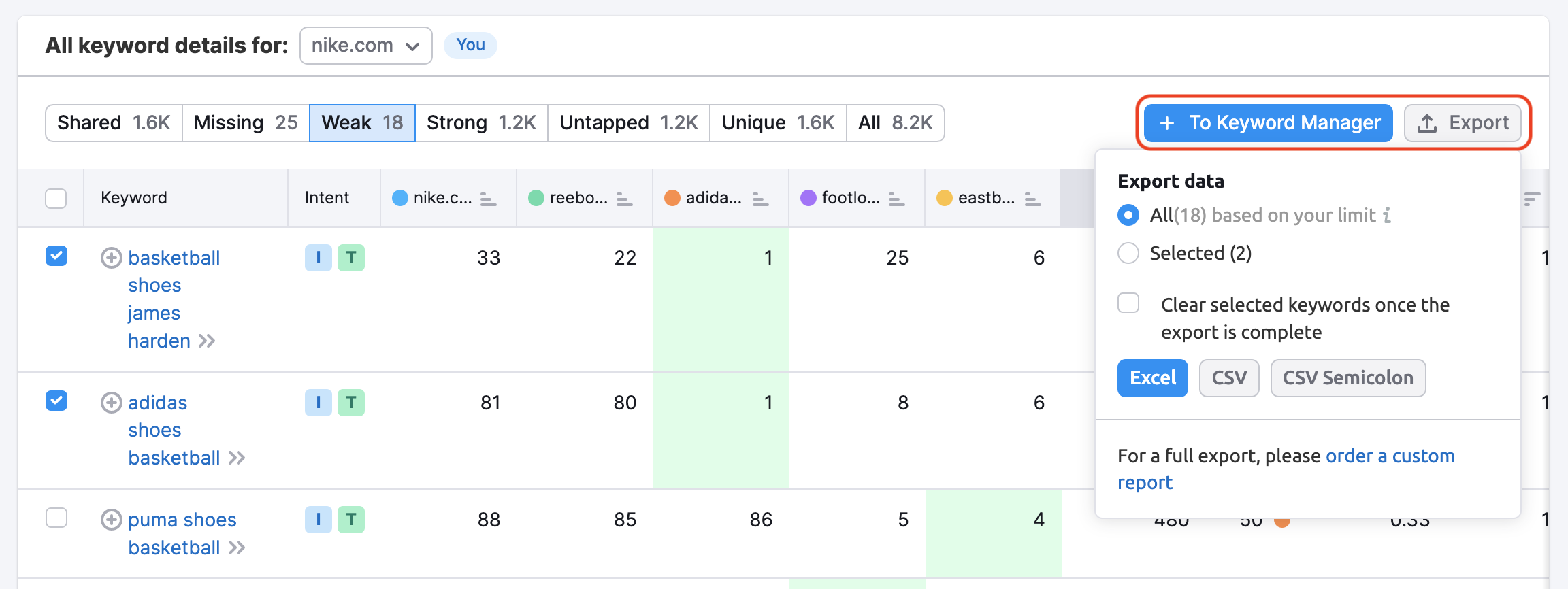Click the You badge next to nike.com
Viewport: 1568px width, 589px height.
tap(470, 46)
